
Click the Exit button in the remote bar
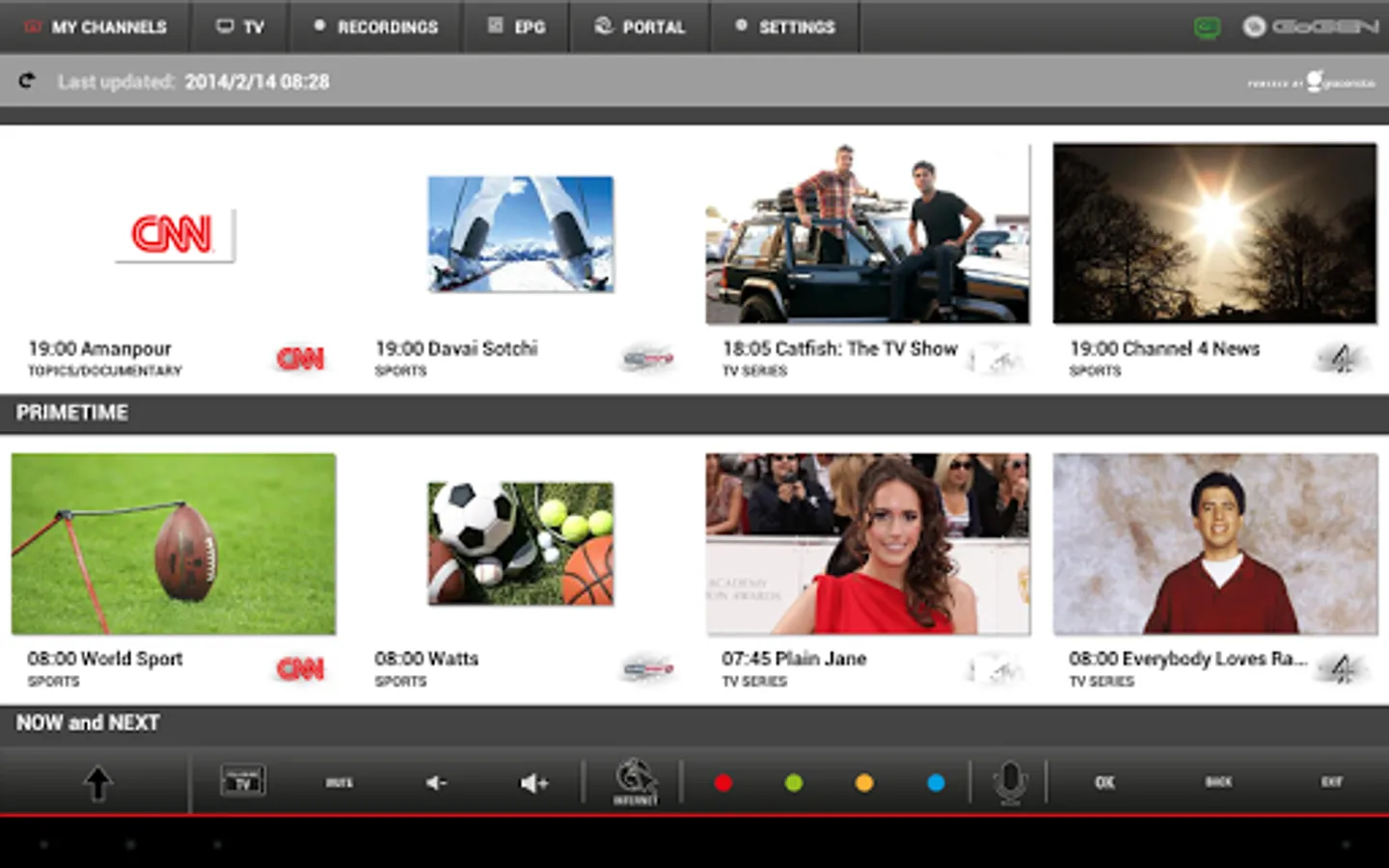pos(1332,782)
